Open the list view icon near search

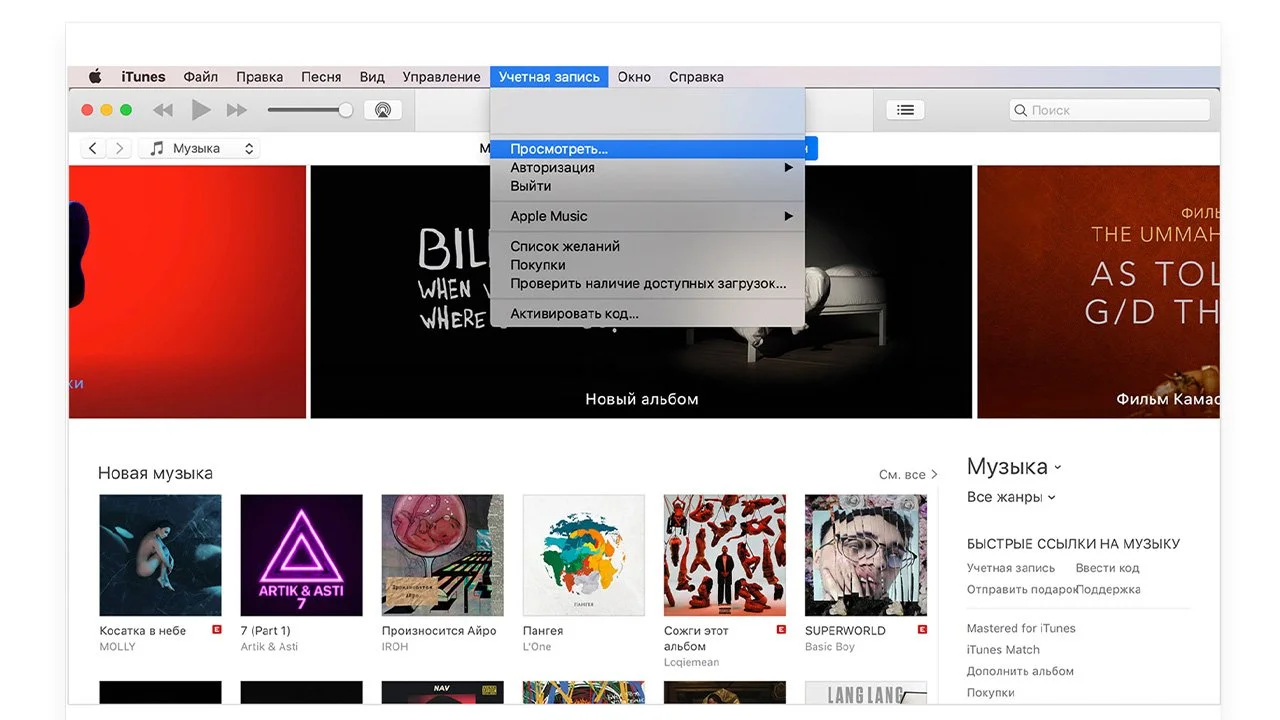905,110
